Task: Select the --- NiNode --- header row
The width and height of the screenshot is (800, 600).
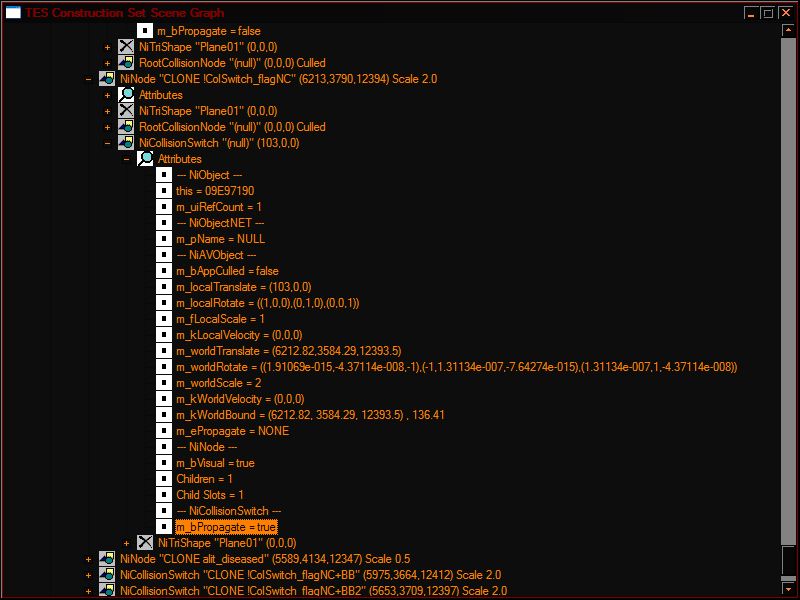Action: 207,446
